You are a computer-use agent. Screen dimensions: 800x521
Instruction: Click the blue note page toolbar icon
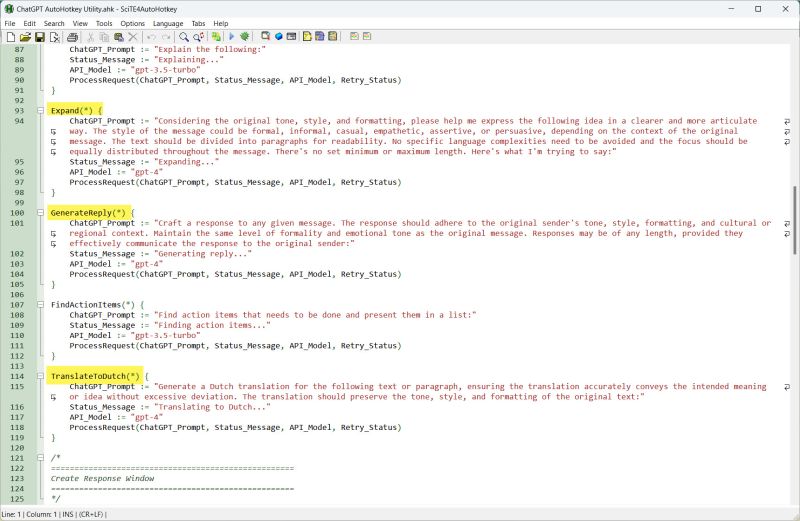pyautogui.click(x=320, y=36)
